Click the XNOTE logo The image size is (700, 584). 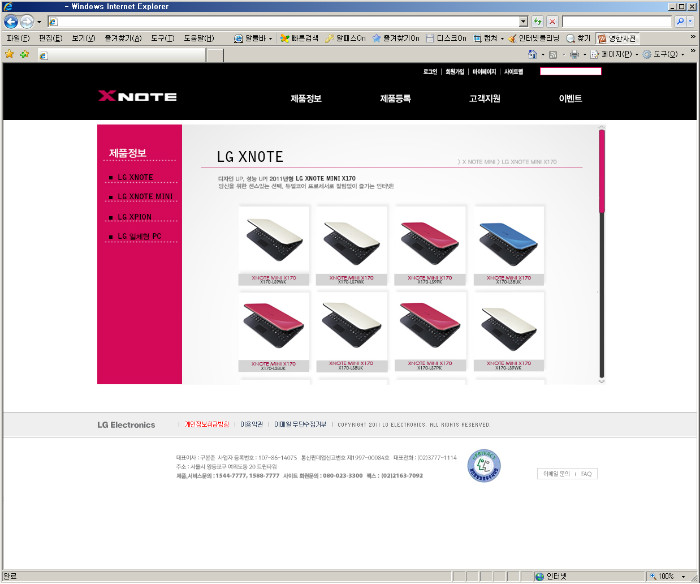click(138, 96)
